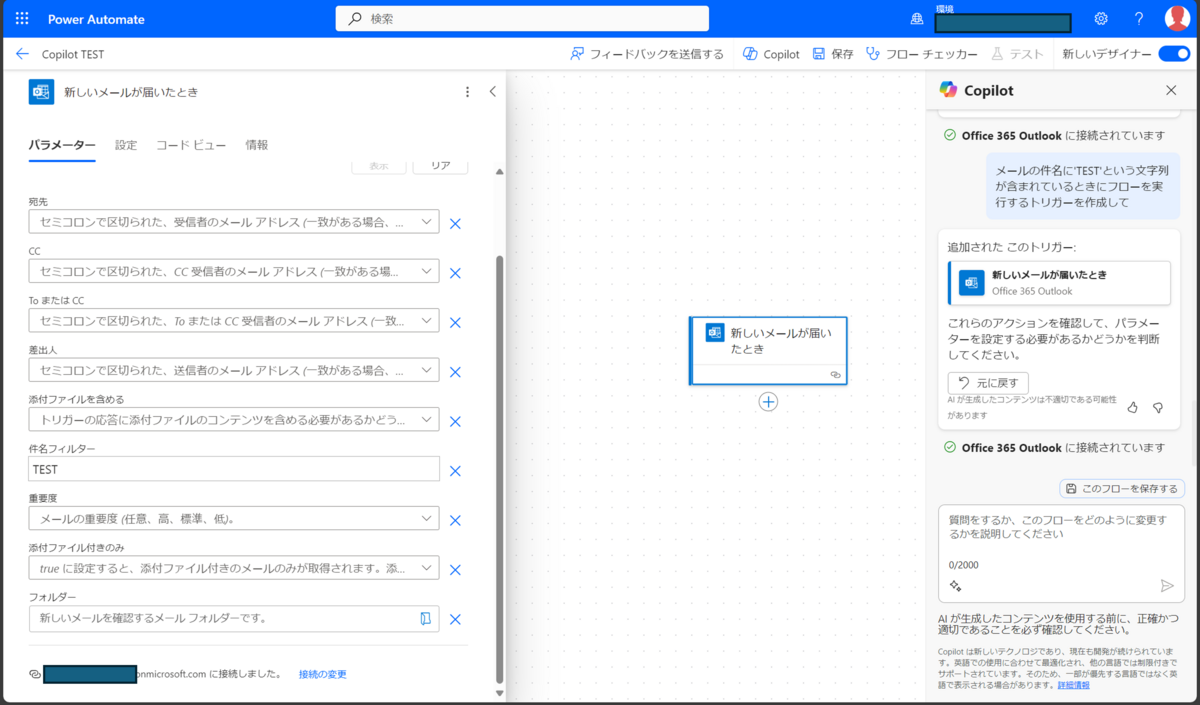The width and height of the screenshot is (1200, 705).
Task: Open the folder picker icon in フォルダー field
Action: coord(426,619)
